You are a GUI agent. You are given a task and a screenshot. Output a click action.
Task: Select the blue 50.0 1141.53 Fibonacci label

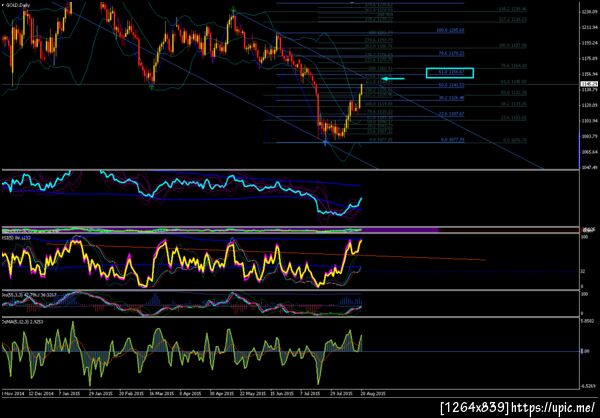click(x=452, y=85)
